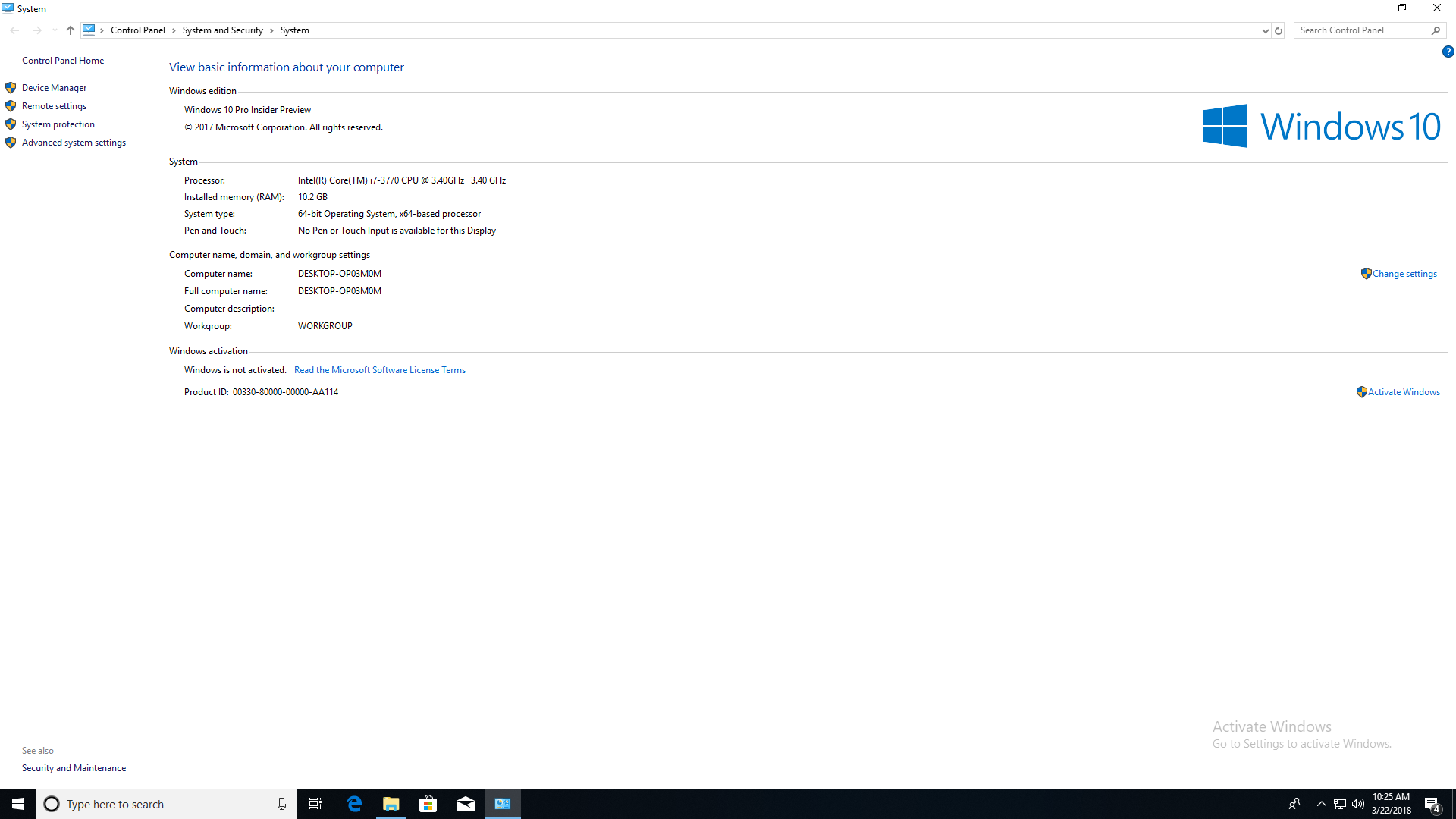Click shield icon next to Activate Windows
Viewport: 1456px width, 819px height.
(1361, 392)
